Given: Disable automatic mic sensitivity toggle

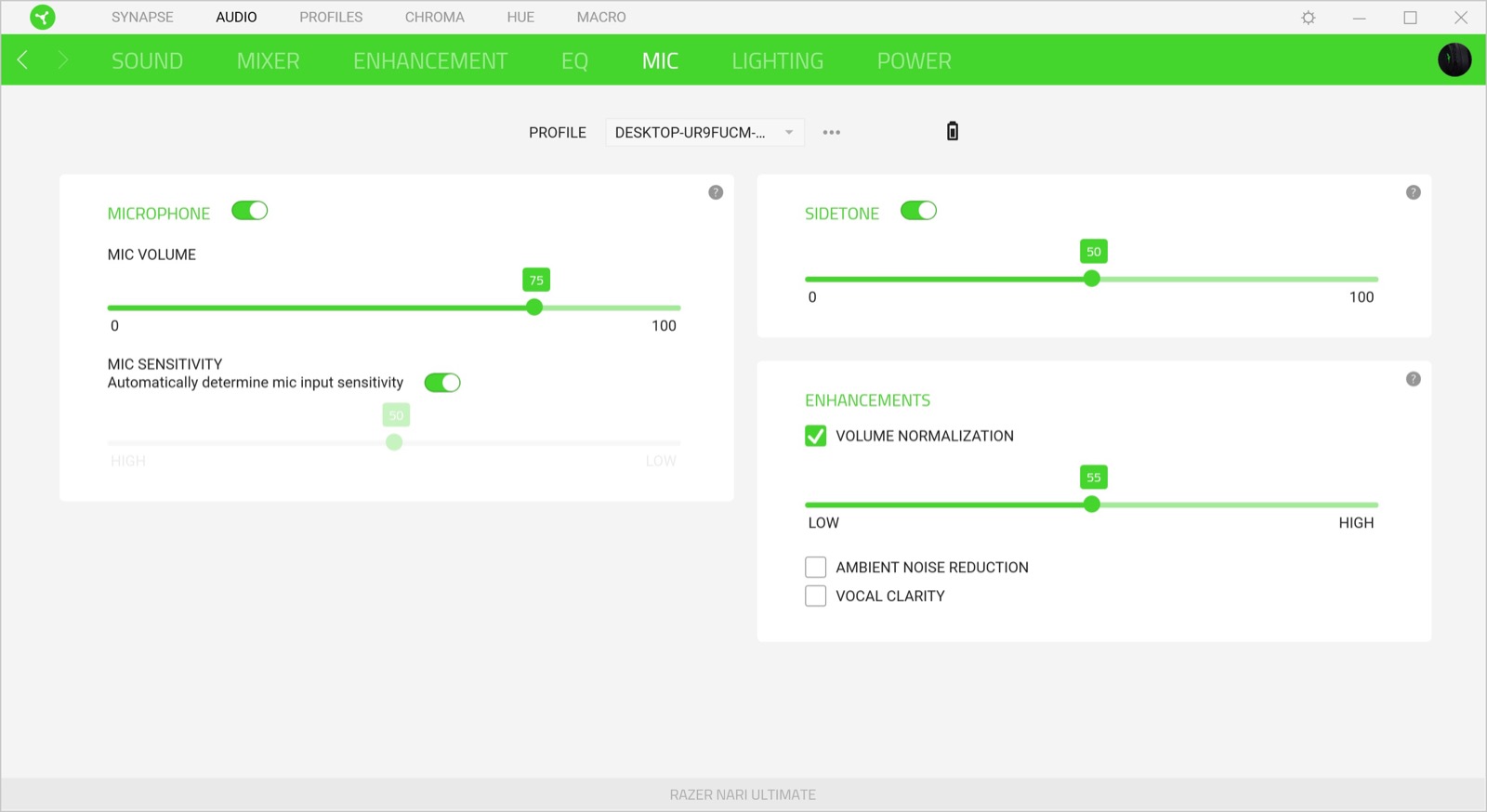Looking at the screenshot, I should [442, 383].
